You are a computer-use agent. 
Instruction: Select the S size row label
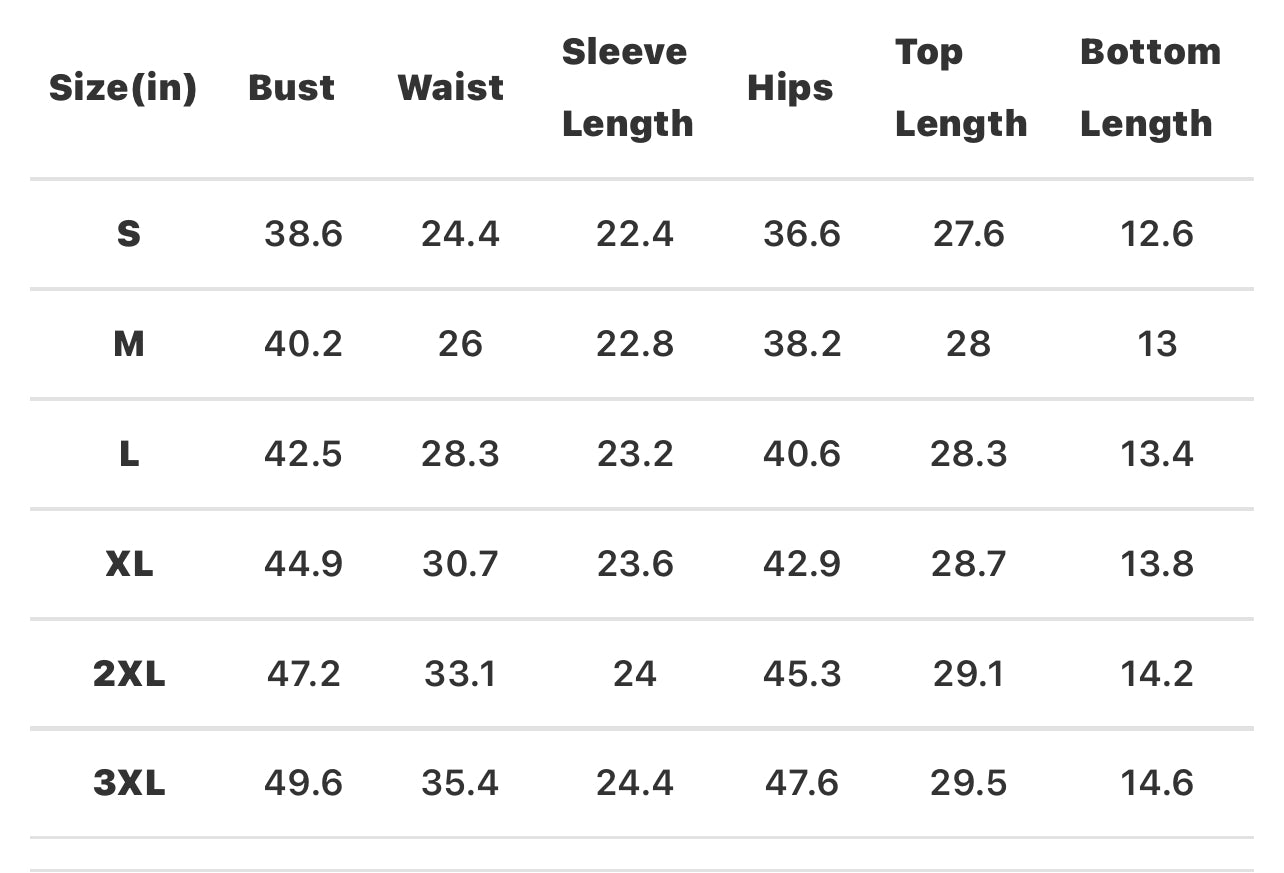129,234
